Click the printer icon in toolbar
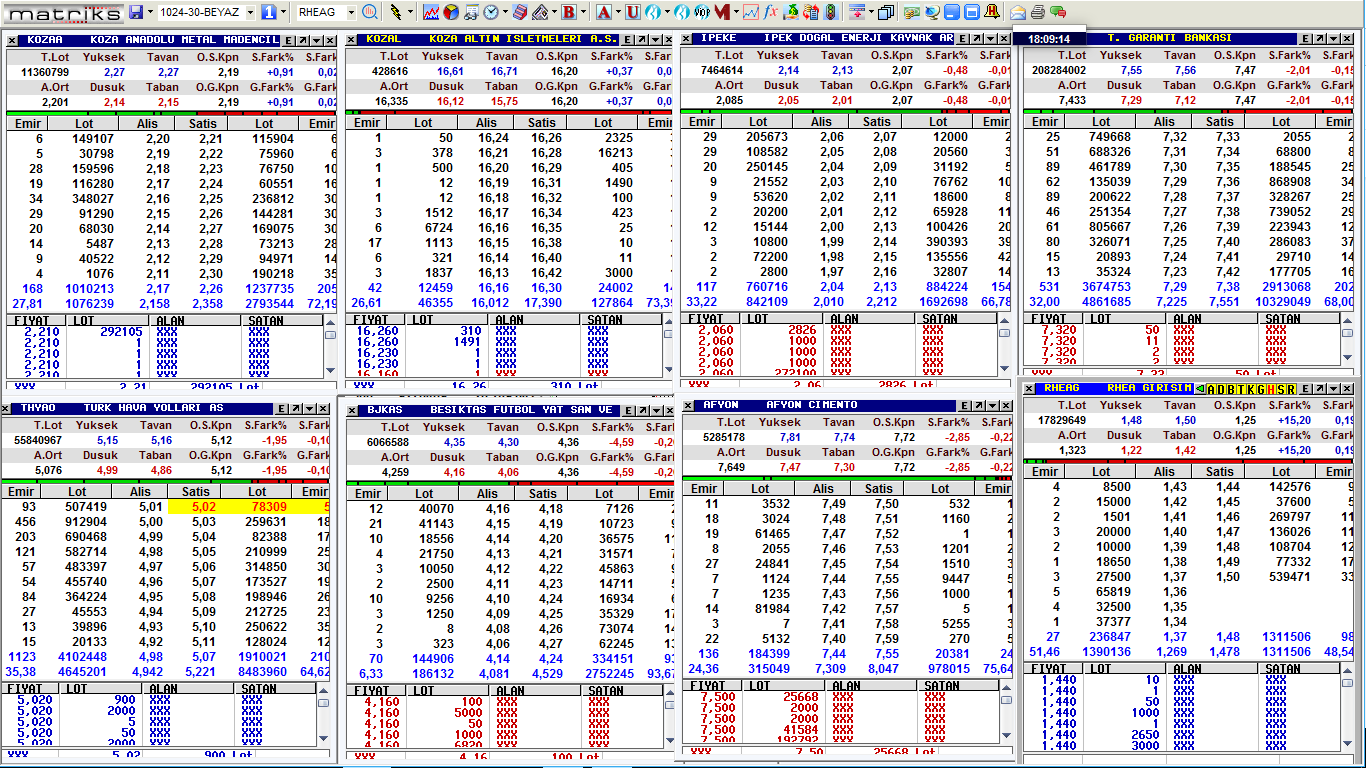The width and height of the screenshot is (1366, 768). [1038, 13]
